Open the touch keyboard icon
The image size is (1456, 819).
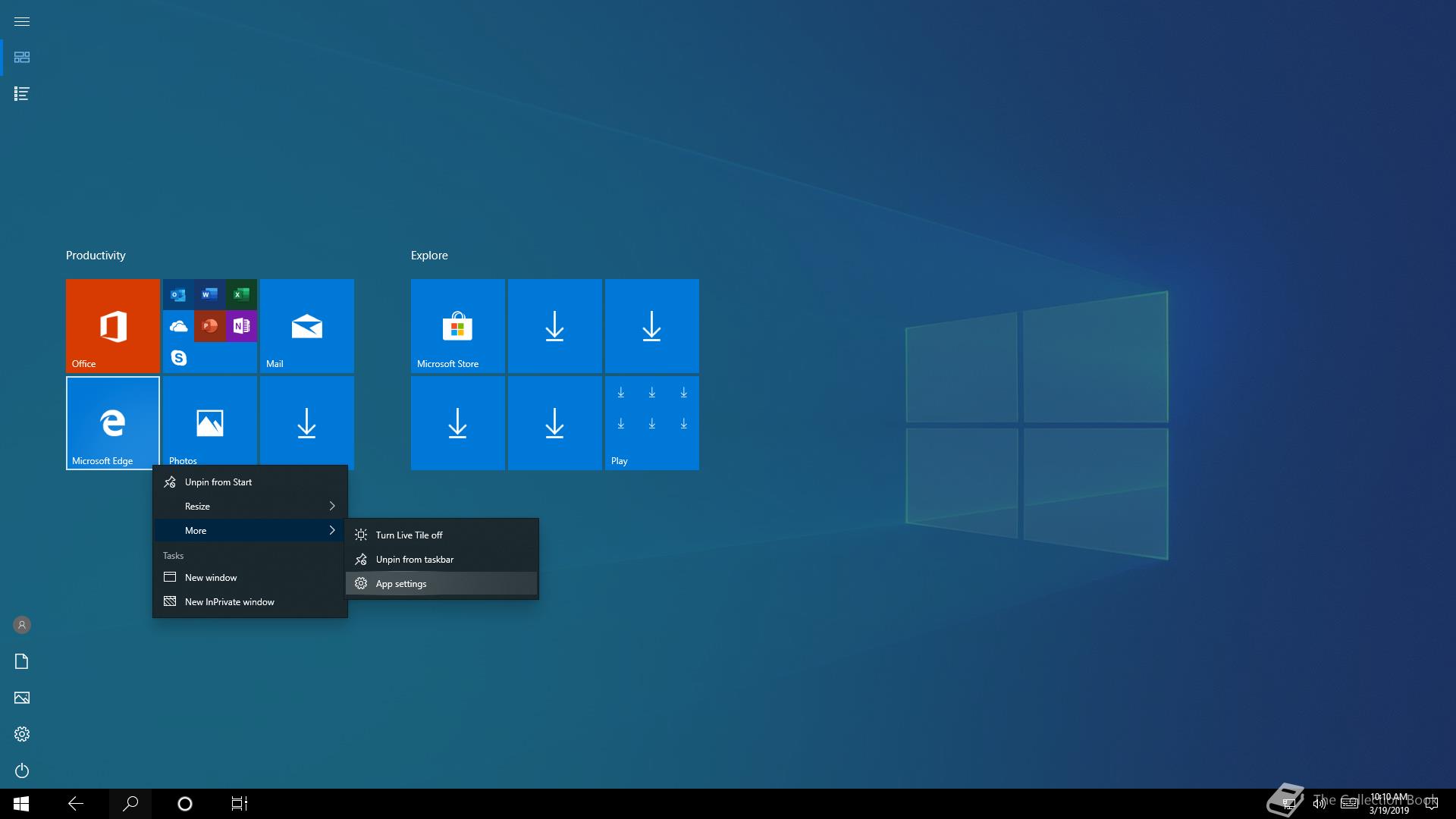pyautogui.click(x=1350, y=804)
